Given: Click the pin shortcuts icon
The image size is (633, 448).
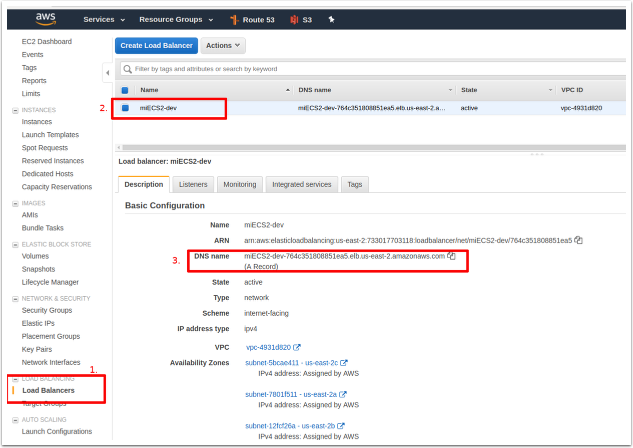Looking at the screenshot, I should [331, 19].
